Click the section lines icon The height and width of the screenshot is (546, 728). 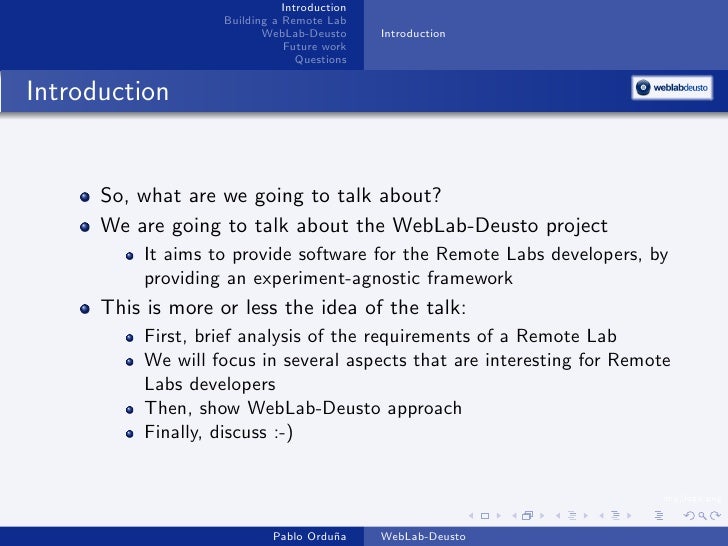click(x=615, y=515)
